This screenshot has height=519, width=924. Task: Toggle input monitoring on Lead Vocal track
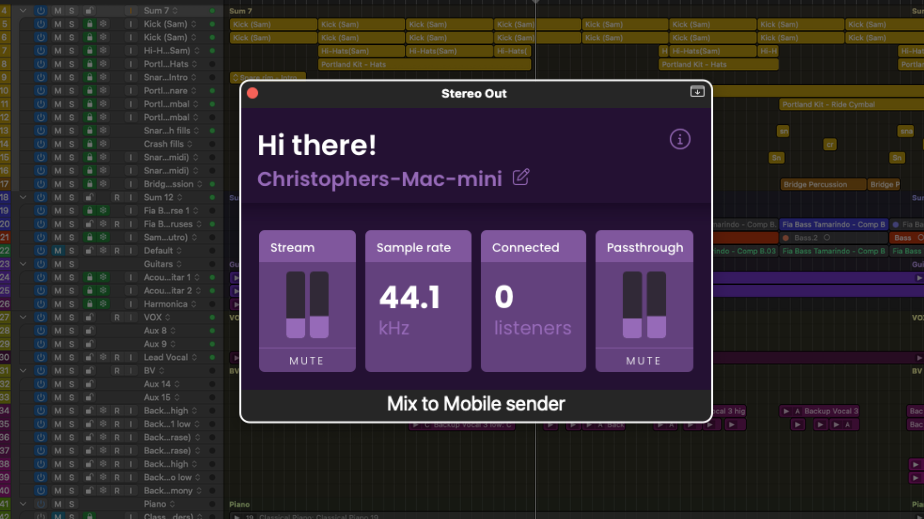130,357
